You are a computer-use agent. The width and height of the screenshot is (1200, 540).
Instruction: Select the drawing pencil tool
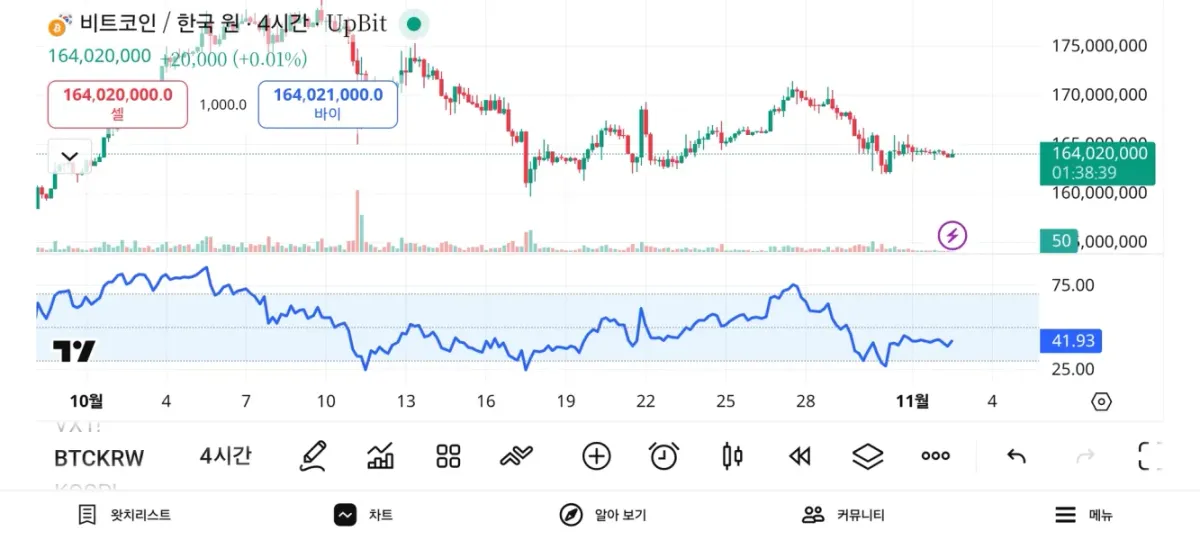[313, 457]
